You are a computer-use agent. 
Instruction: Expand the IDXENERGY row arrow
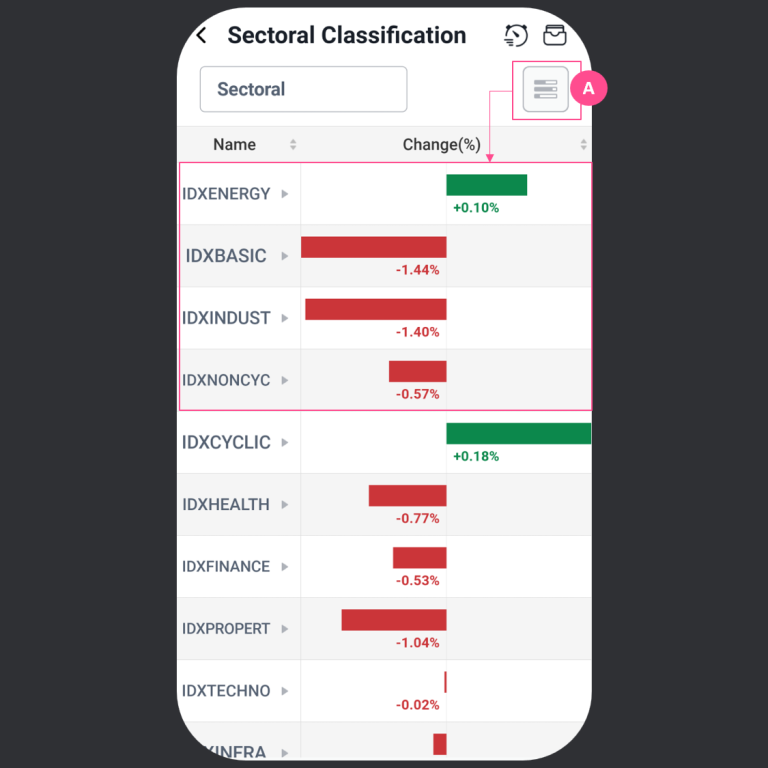(x=285, y=194)
